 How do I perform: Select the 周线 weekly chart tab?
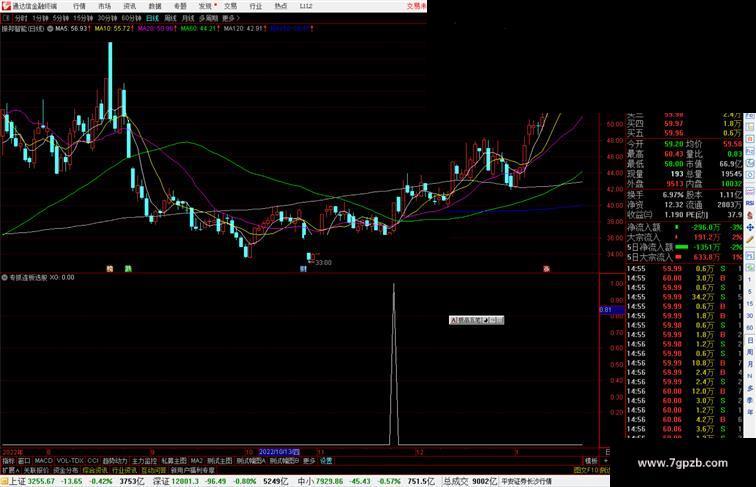pos(170,18)
